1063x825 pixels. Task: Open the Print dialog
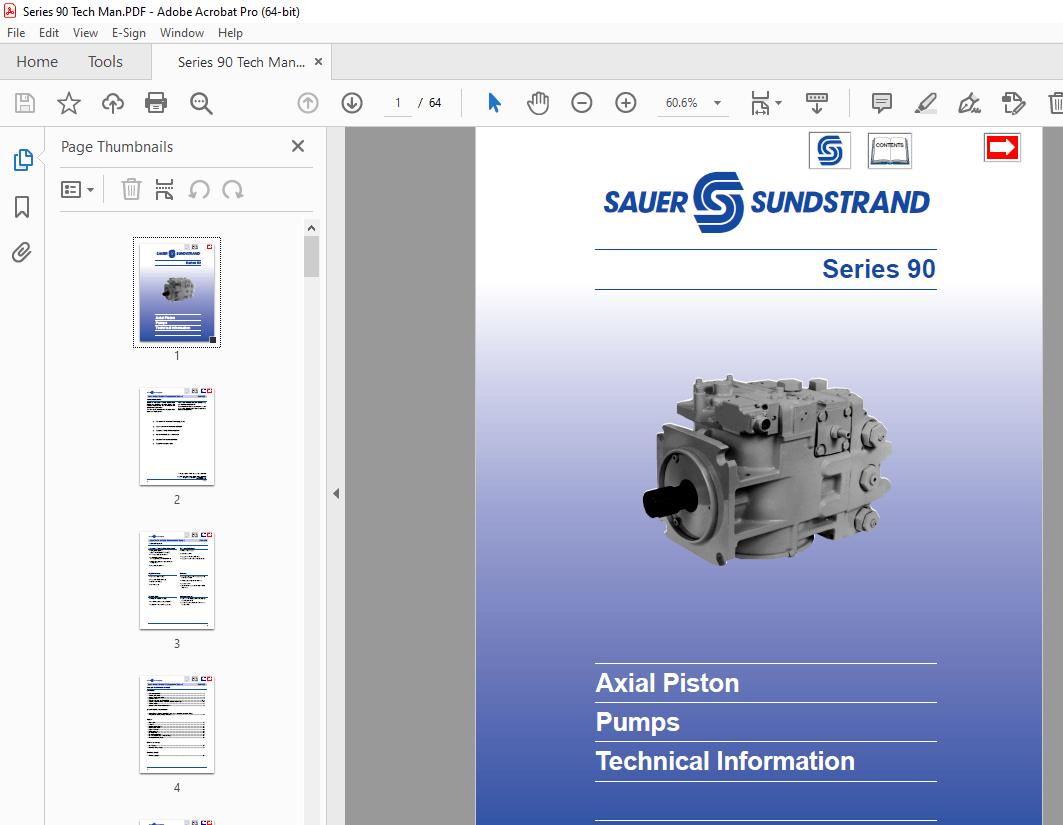pyautogui.click(x=156, y=103)
